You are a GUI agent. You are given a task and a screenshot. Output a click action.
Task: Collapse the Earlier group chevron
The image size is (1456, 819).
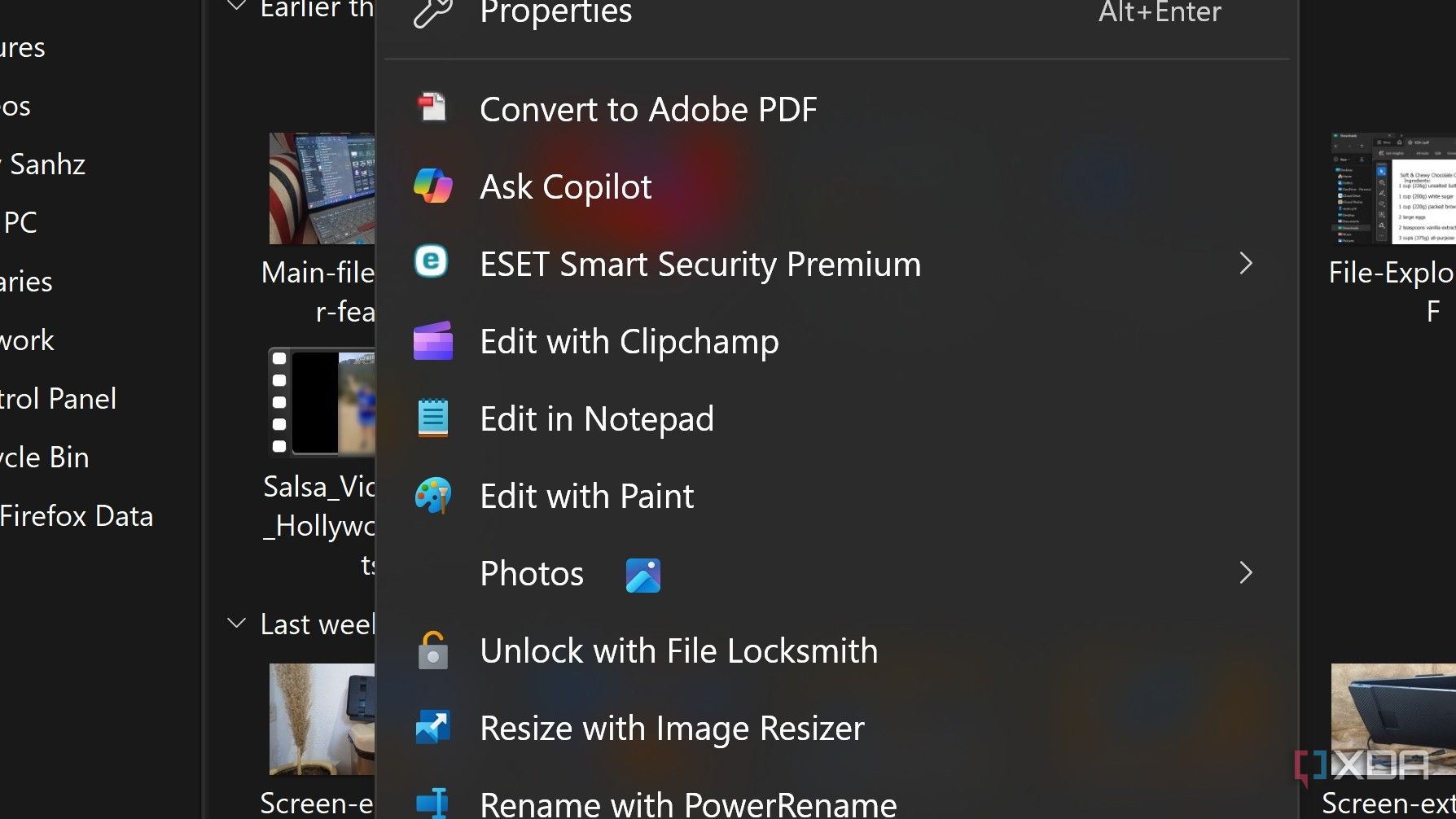(236, 7)
